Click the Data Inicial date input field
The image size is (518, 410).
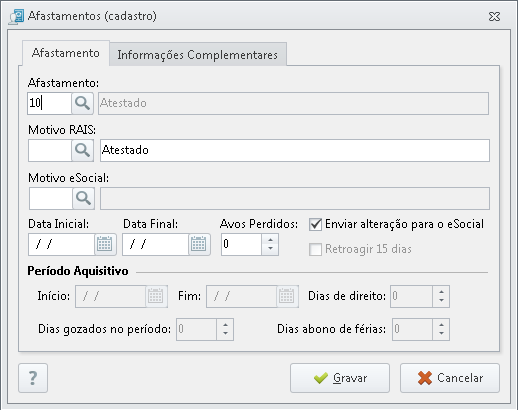pyautogui.click(x=62, y=244)
